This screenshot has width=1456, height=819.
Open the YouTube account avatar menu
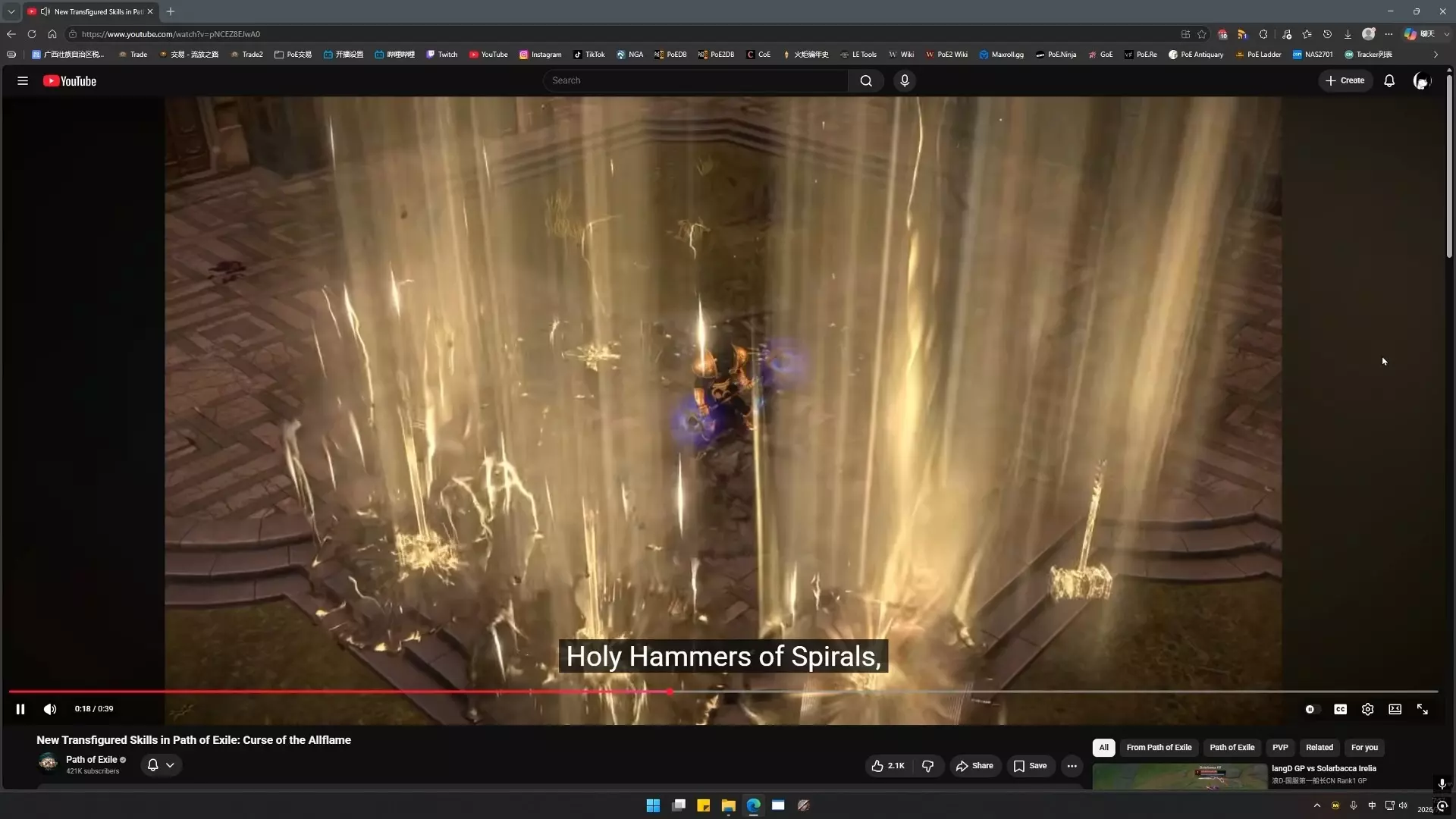[1422, 81]
